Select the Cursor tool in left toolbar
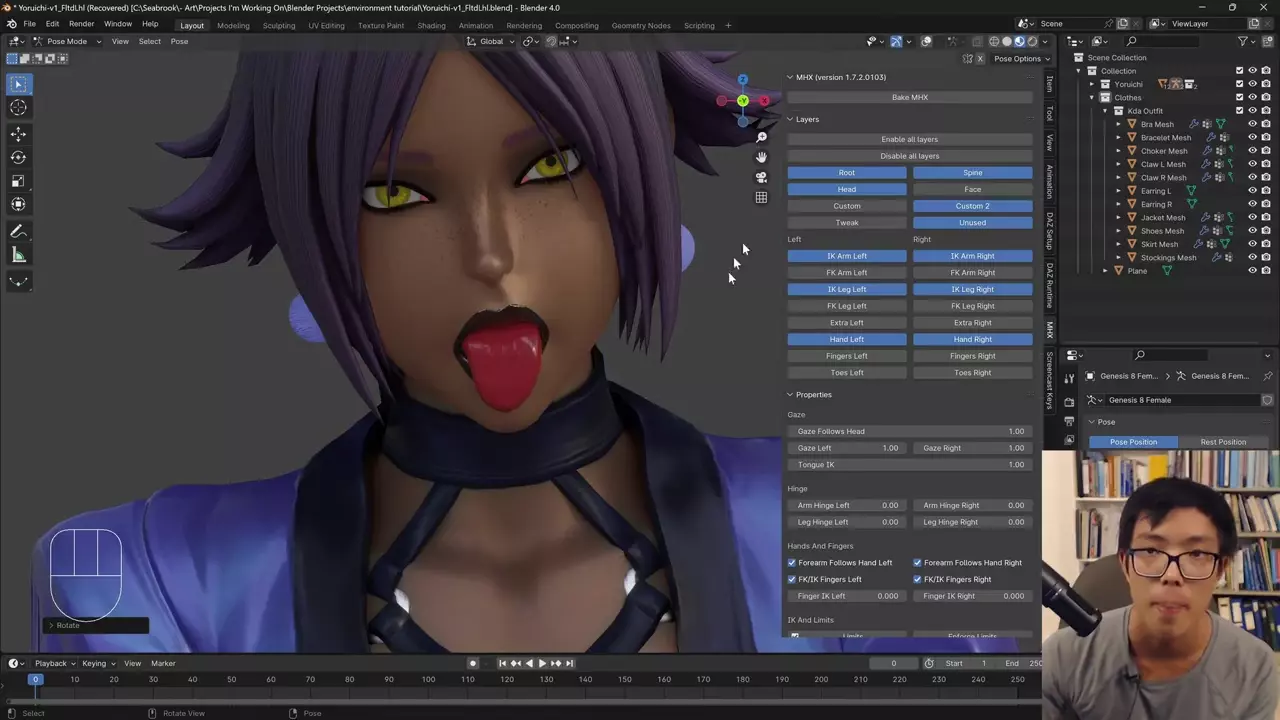The image size is (1280, 720). (x=18, y=108)
